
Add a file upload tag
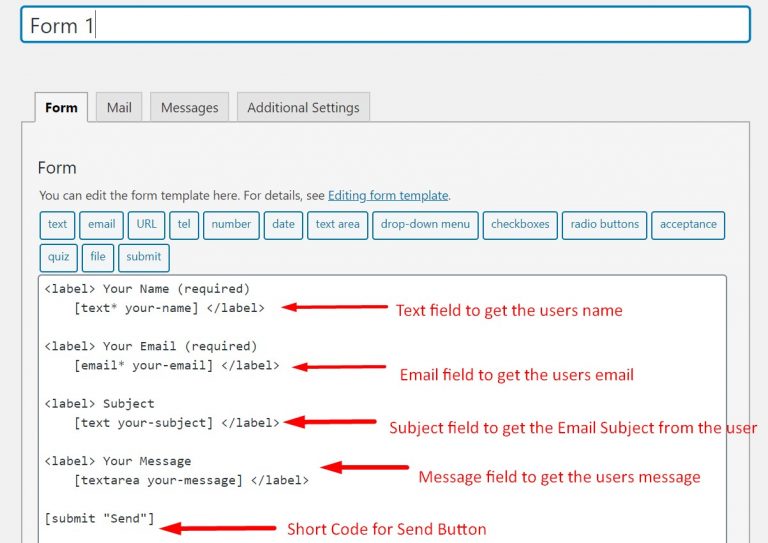point(98,258)
